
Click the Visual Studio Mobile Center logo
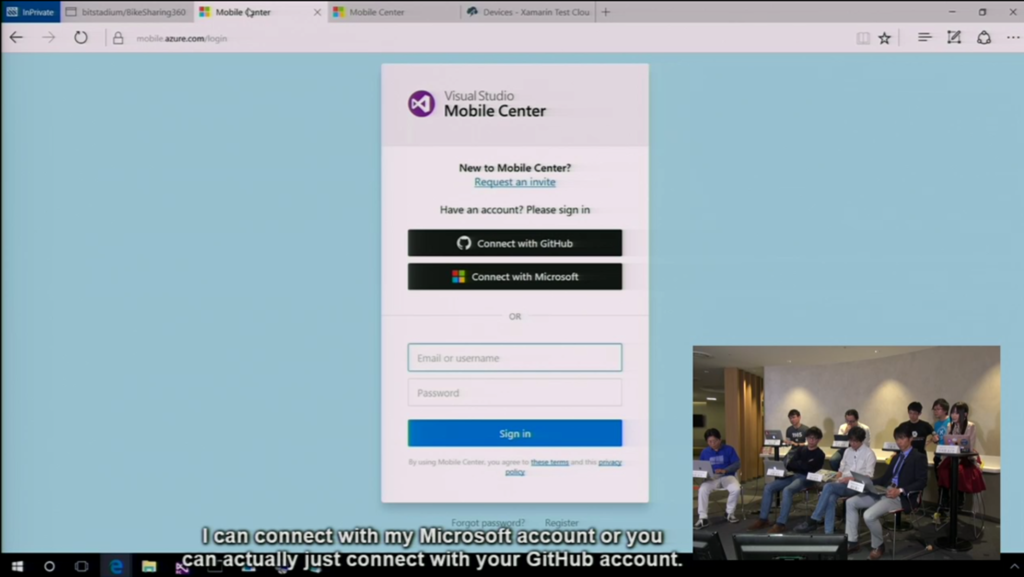[477, 104]
